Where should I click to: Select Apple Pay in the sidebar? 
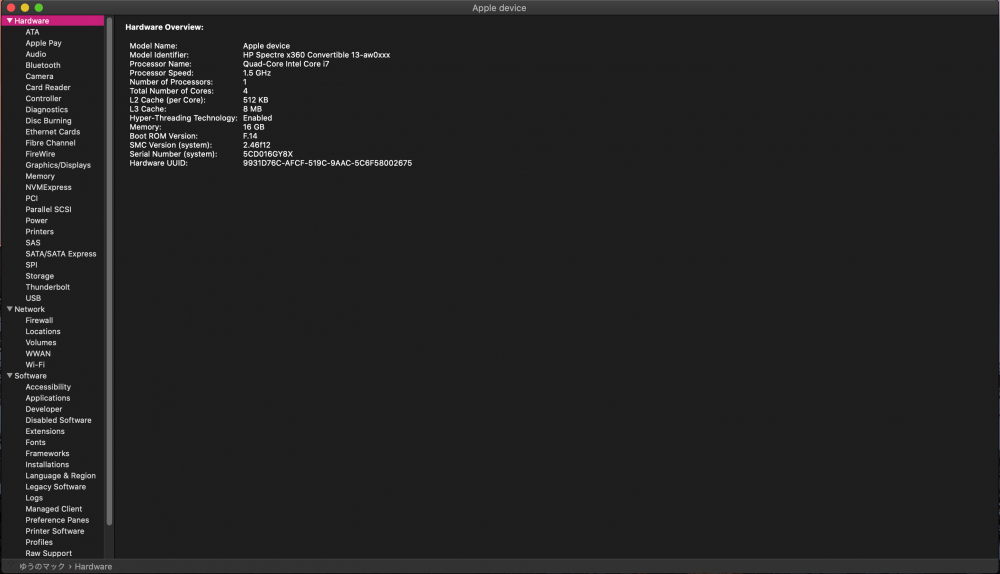[x=43, y=43]
